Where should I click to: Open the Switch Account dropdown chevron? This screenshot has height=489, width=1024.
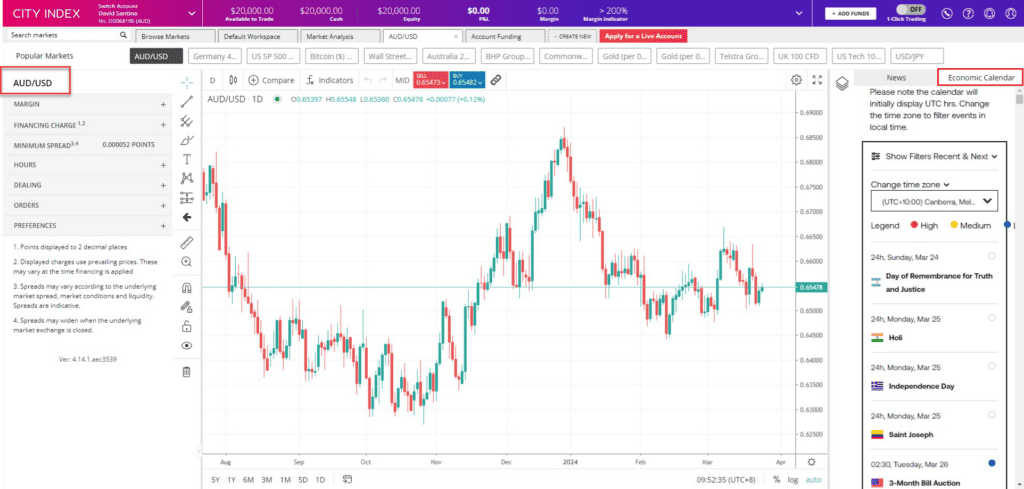click(x=191, y=13)
